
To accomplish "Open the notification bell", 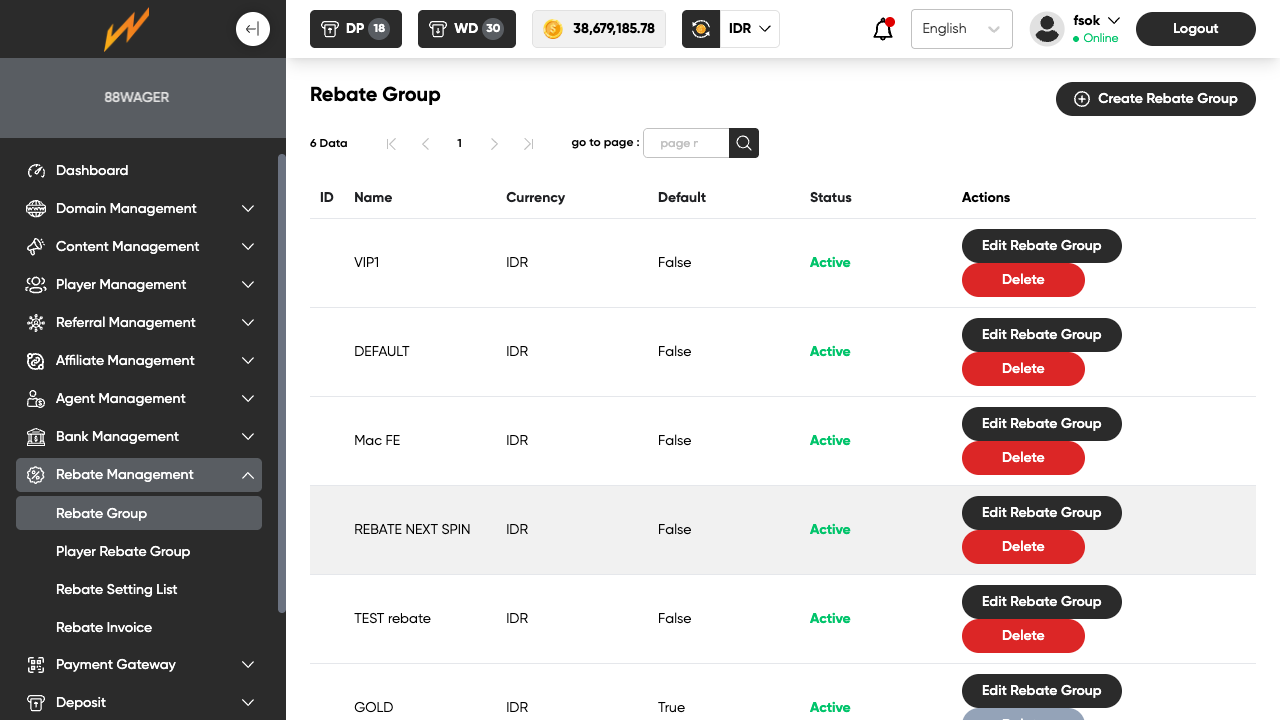I will (883, 29).
